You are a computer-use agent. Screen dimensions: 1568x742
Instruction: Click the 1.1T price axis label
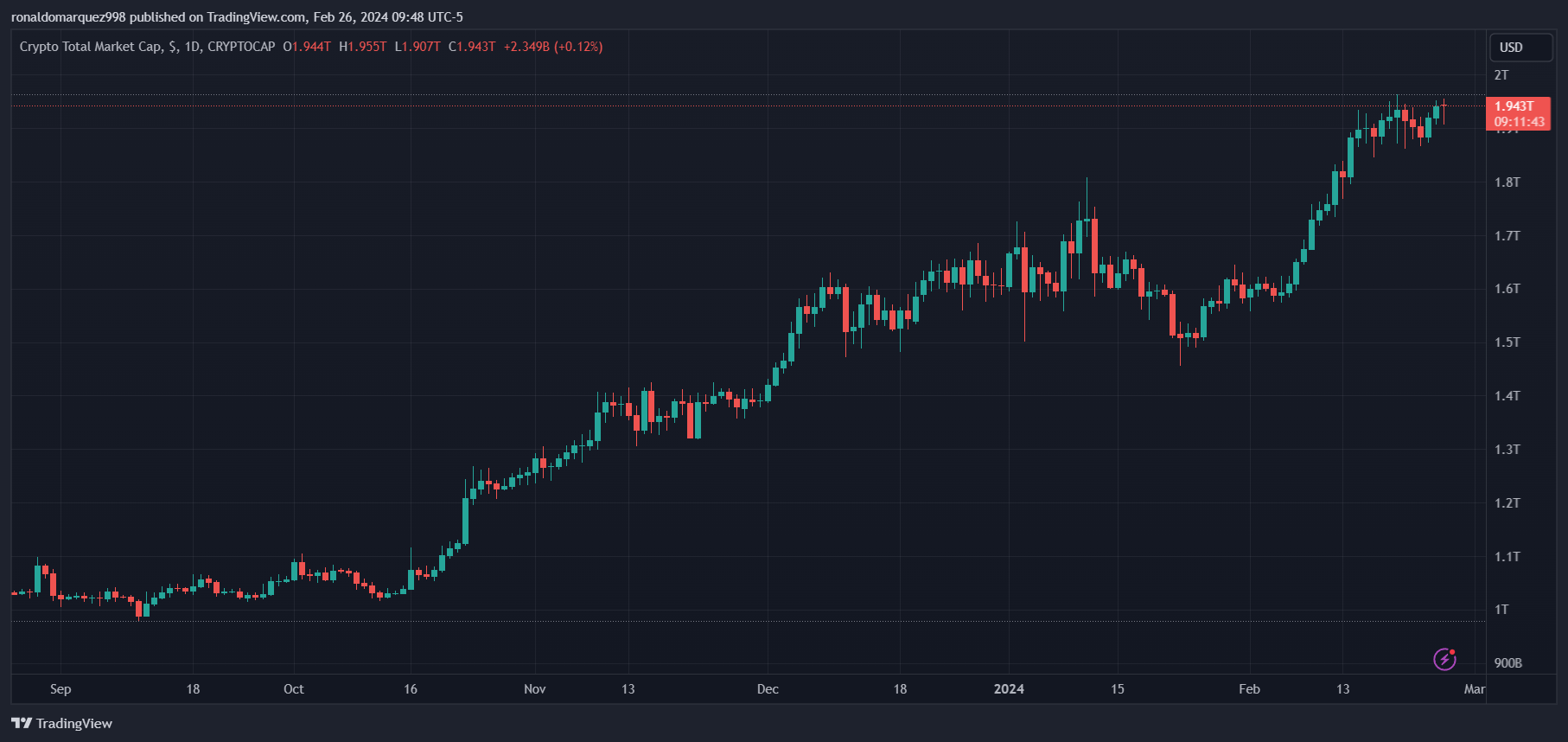[1507, 557]
